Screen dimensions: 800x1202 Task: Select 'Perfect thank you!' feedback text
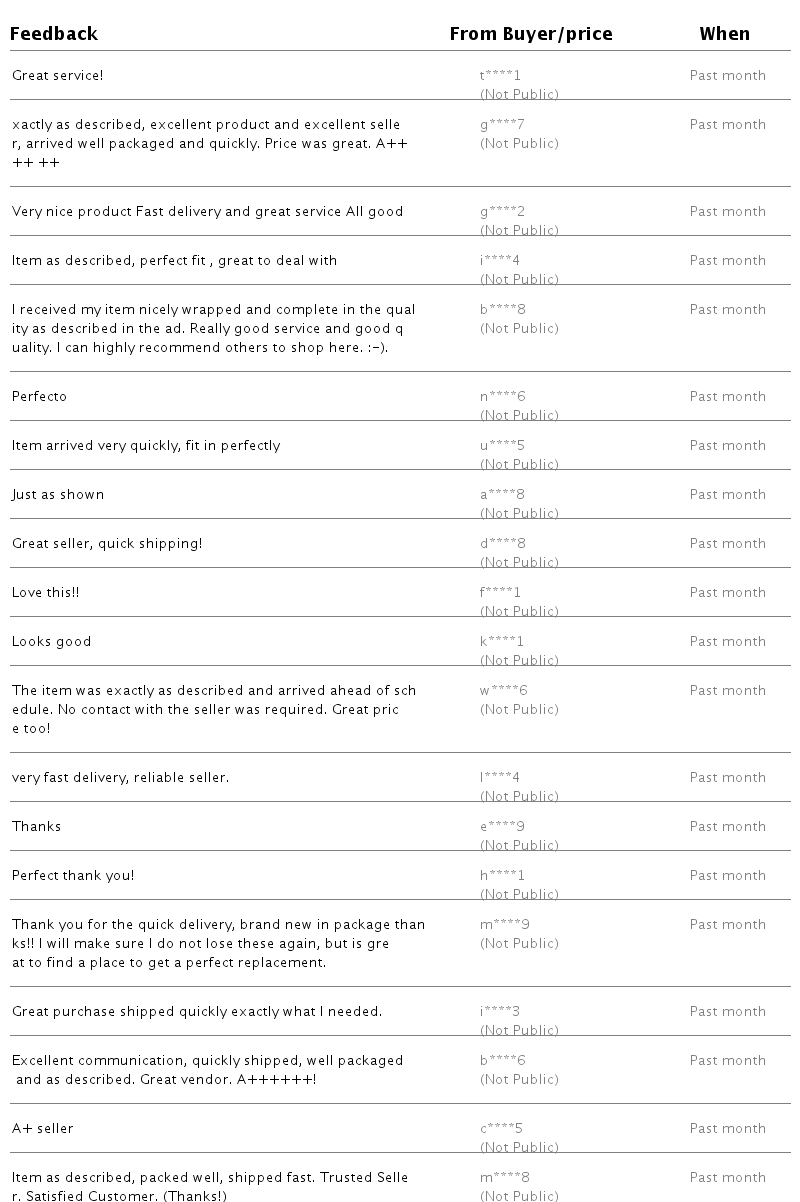73,875
